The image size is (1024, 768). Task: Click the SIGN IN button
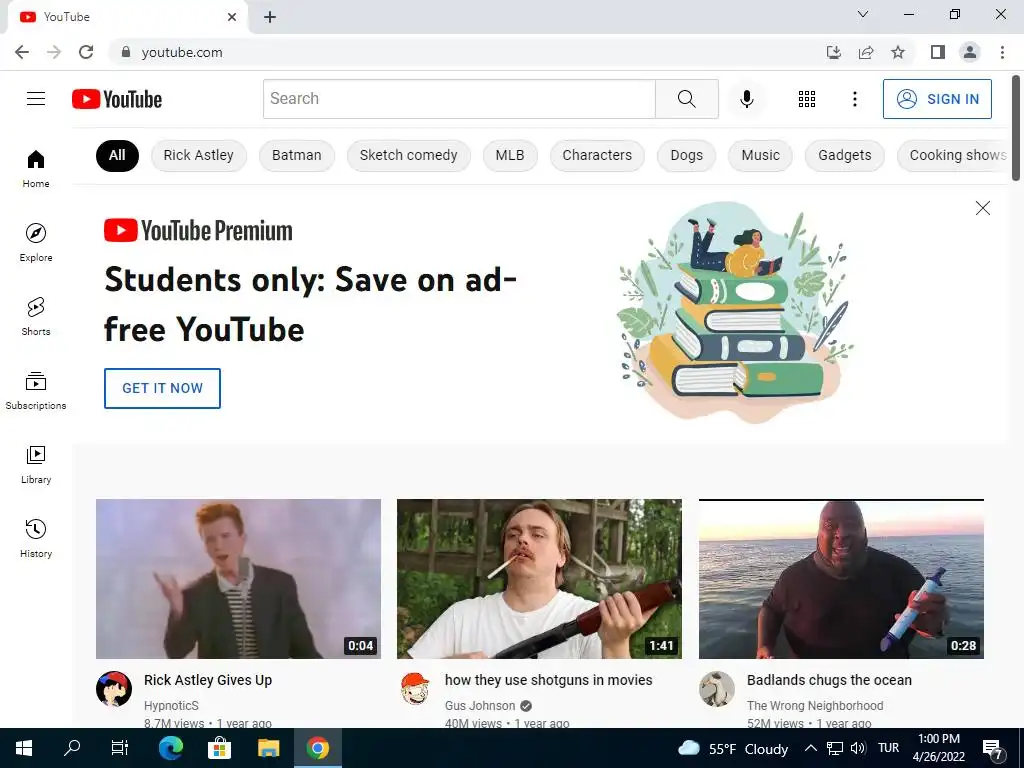(x=937, y=99)
